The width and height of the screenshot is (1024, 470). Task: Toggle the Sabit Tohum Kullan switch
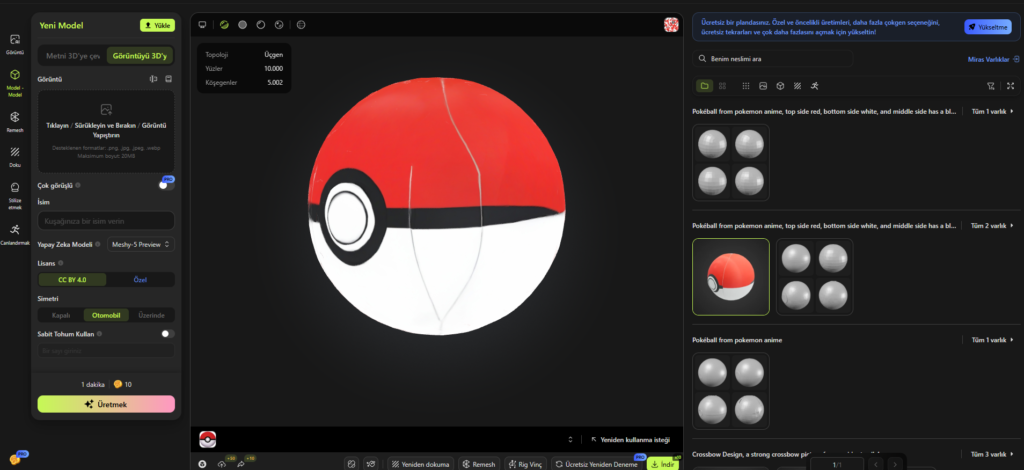(x=168, y=334)
